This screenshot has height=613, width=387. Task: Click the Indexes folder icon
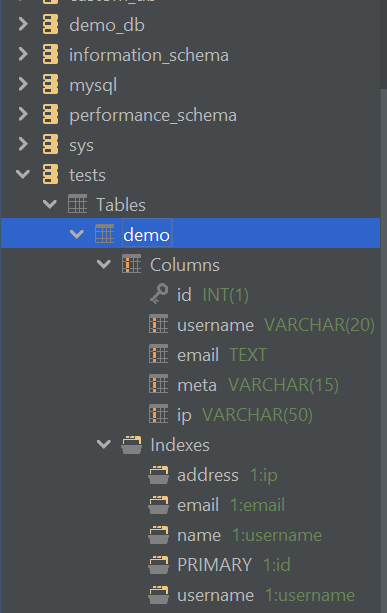coord(131,445)
